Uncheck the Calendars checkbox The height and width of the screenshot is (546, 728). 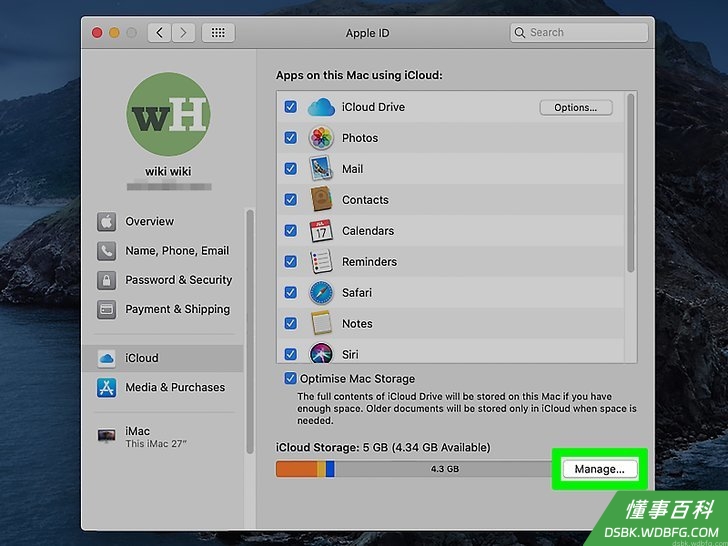pos(291,231)
